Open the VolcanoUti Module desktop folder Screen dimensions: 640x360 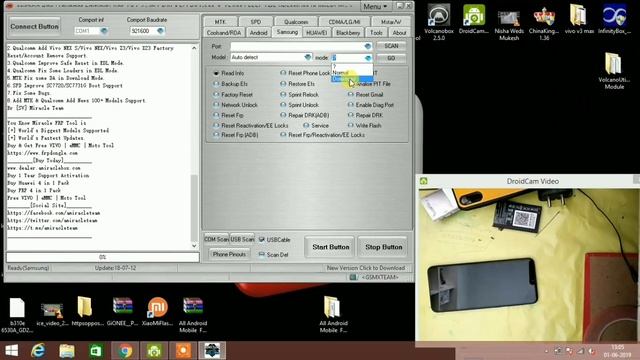pos(614,71)
